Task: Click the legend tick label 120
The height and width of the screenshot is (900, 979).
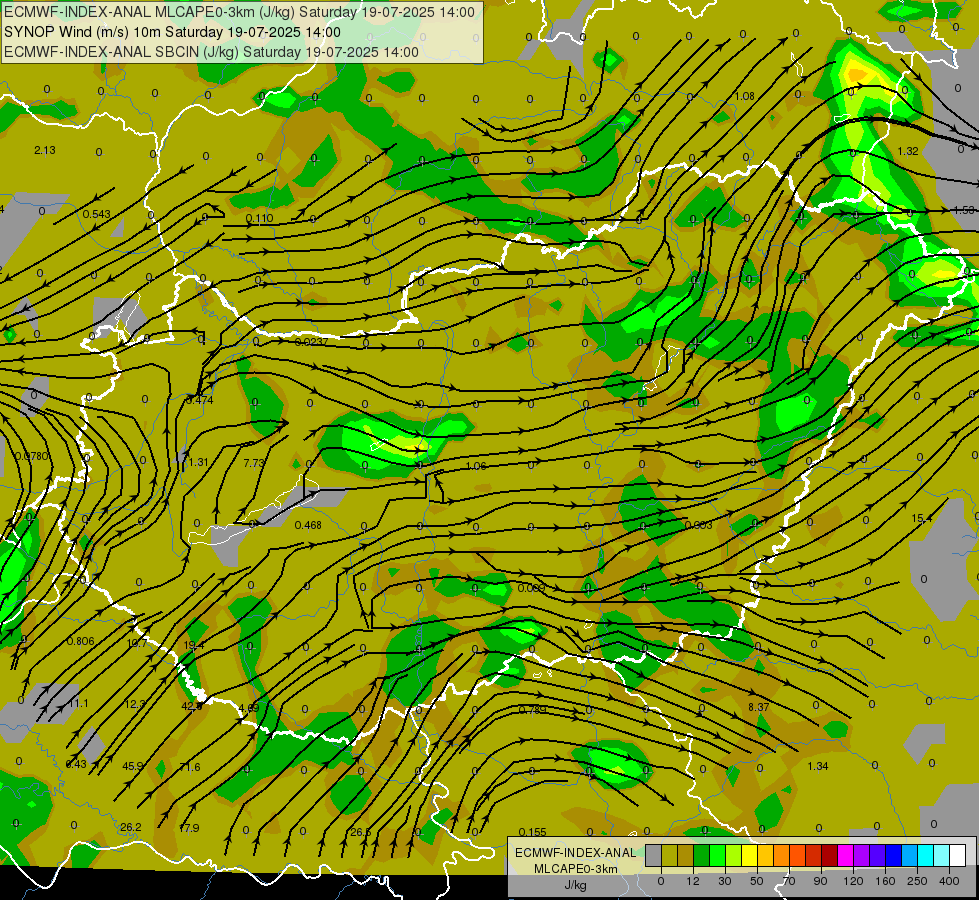Action: [x=853, y=881]
